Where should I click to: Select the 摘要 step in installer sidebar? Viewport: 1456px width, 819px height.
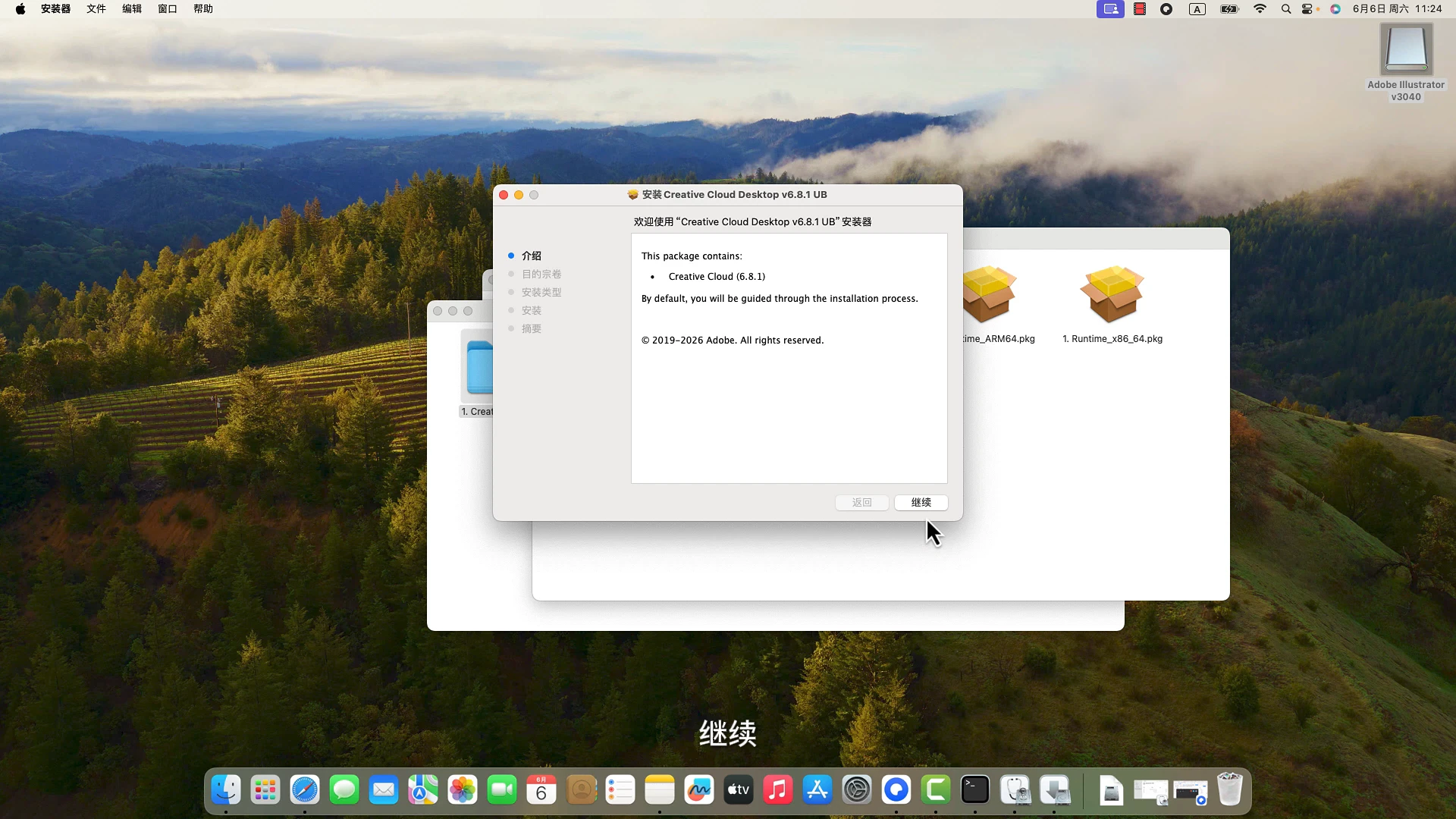pyautogui.click(x=531, y=328)
